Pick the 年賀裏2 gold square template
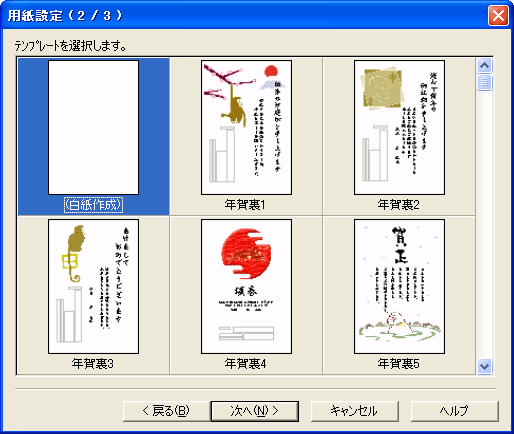Viewport: 514px width, 434px height. pos(399,127)
